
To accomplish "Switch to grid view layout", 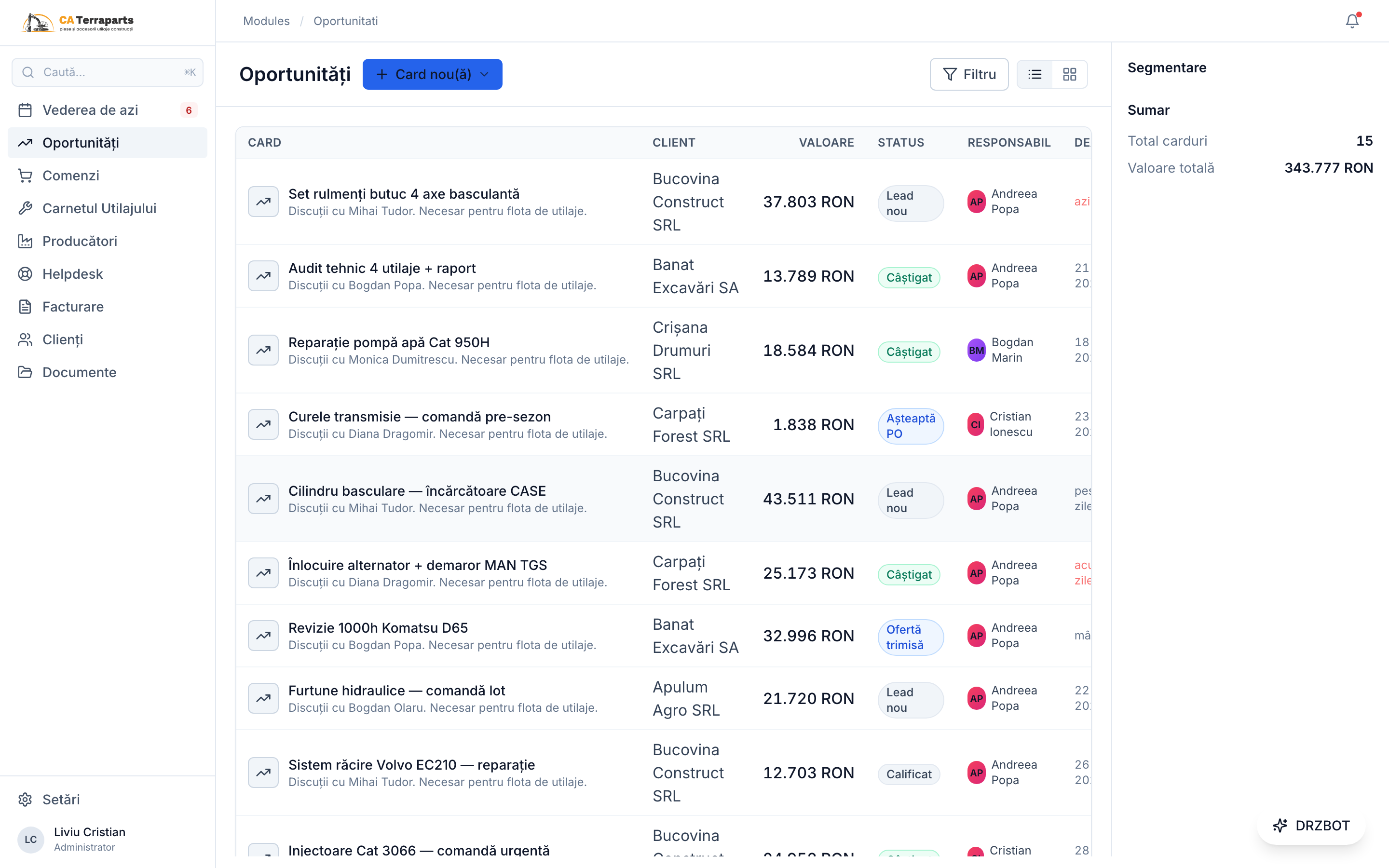I will coord(1069,74).
